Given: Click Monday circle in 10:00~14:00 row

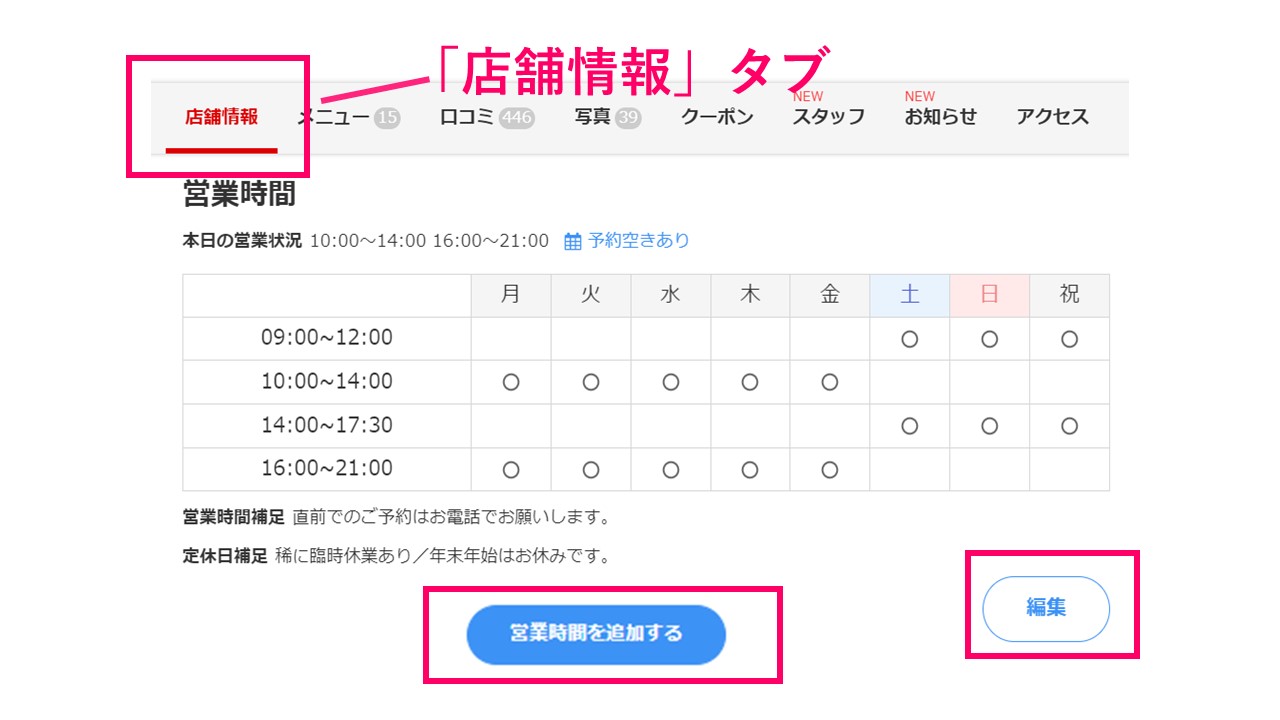Looking at the screenshot, I should pos(511,383).
